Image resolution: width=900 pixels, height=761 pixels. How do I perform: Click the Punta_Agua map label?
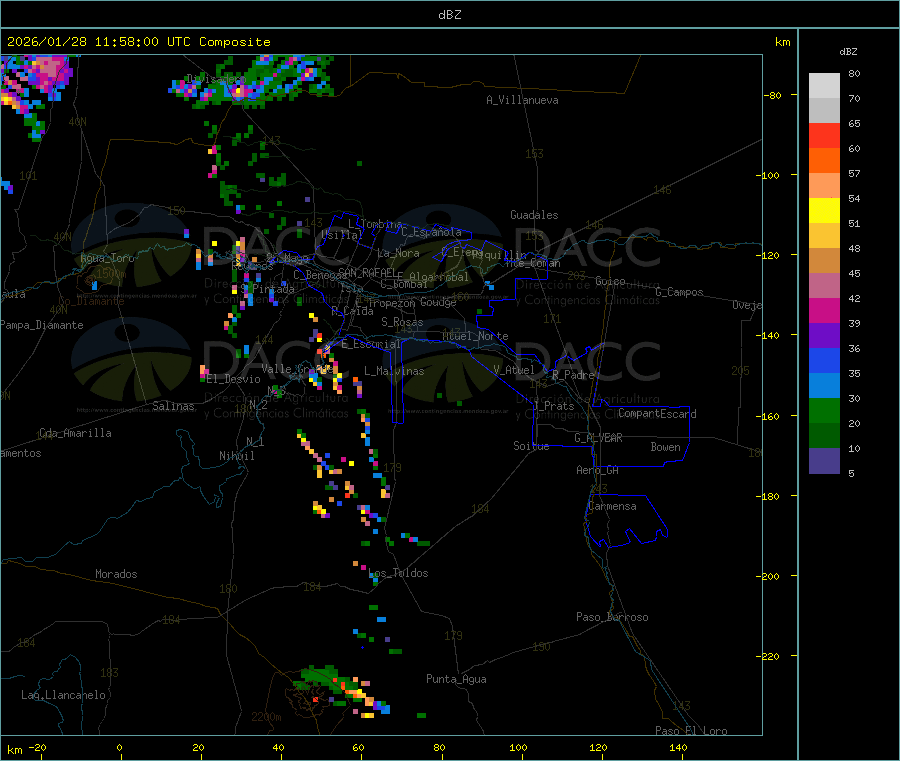point(456,679)
